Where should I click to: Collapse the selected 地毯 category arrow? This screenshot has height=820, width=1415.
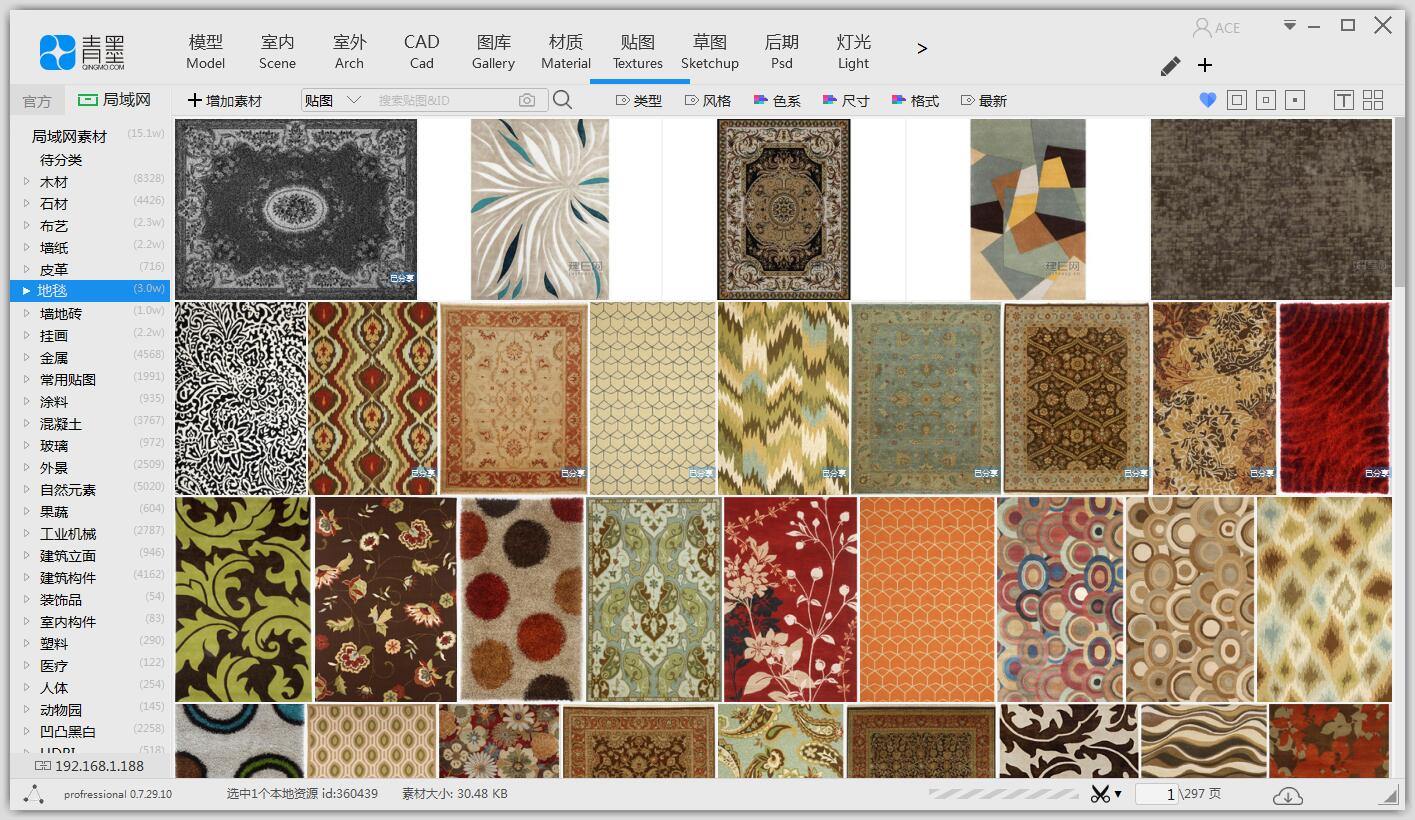coord(26,291)
